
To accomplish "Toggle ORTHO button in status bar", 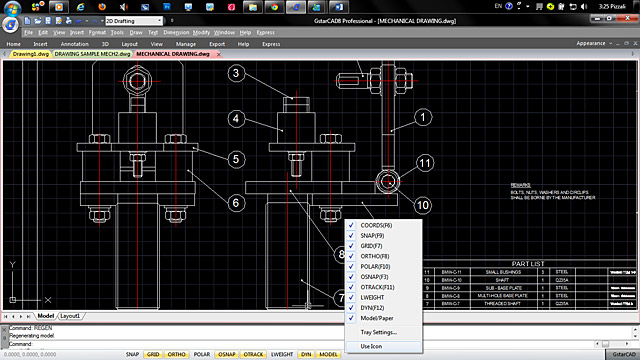I will click(x=176, y=354).
